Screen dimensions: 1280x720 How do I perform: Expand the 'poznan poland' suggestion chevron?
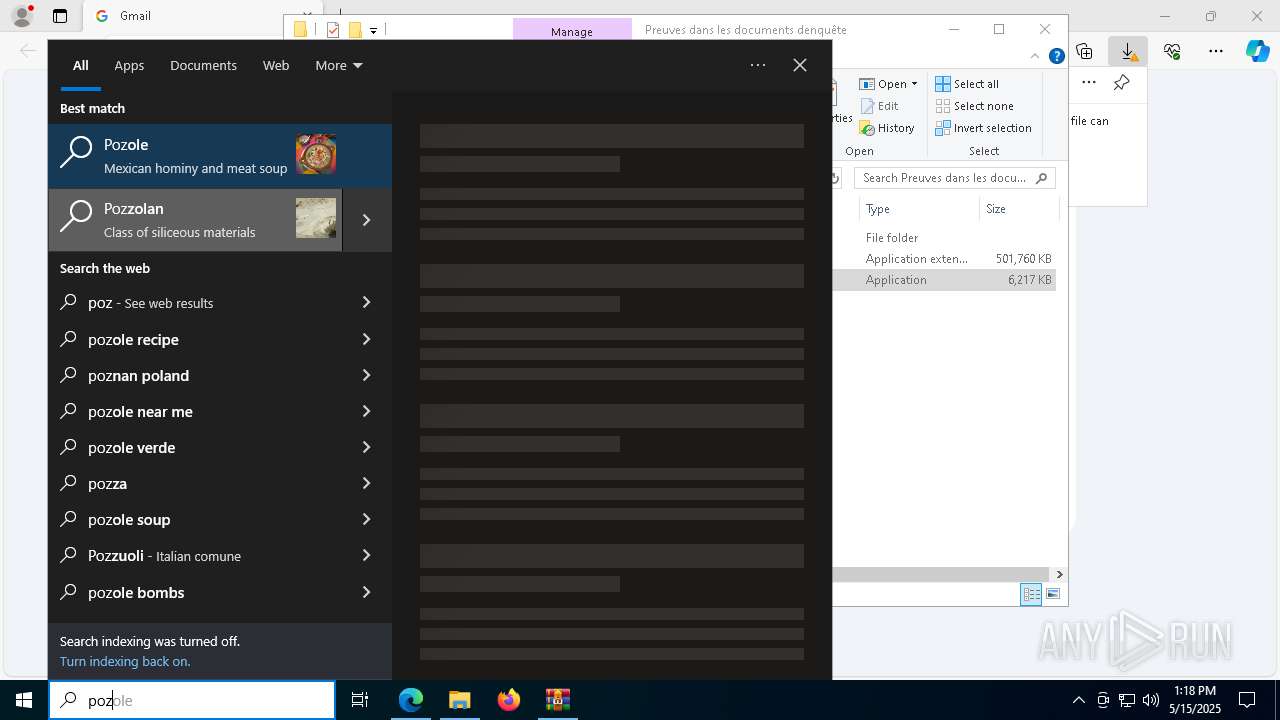tap(366, 375)
